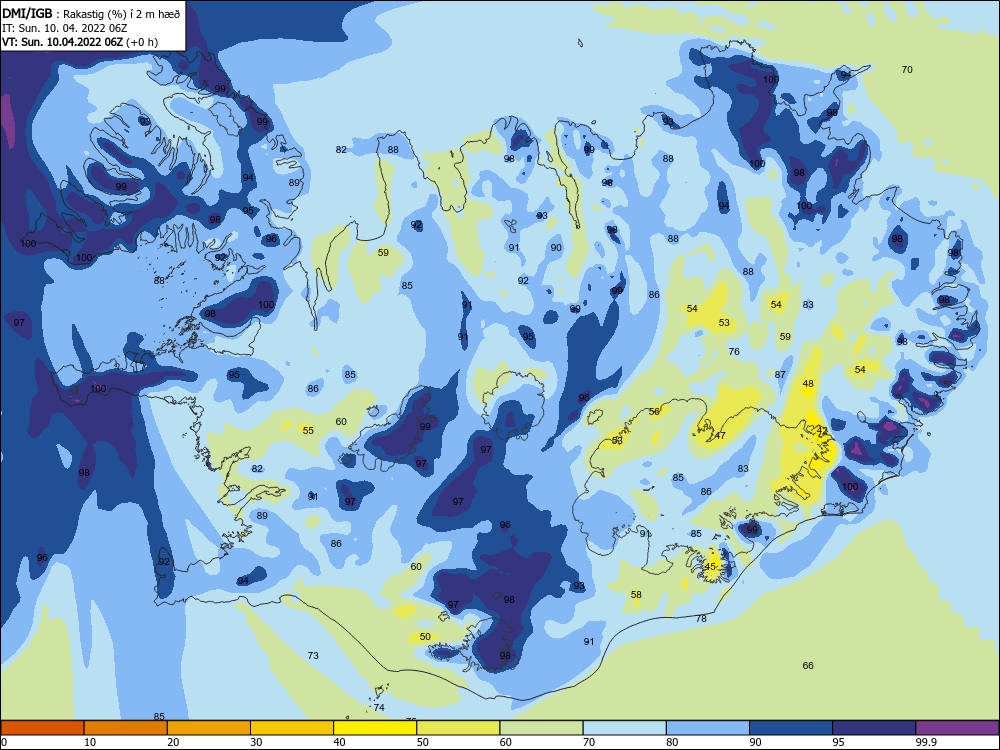Click the legend scale label '95'
Image resolution: width=1000 pixels, height=750 pixels.
pyautogui.click(x=838, y=742)
